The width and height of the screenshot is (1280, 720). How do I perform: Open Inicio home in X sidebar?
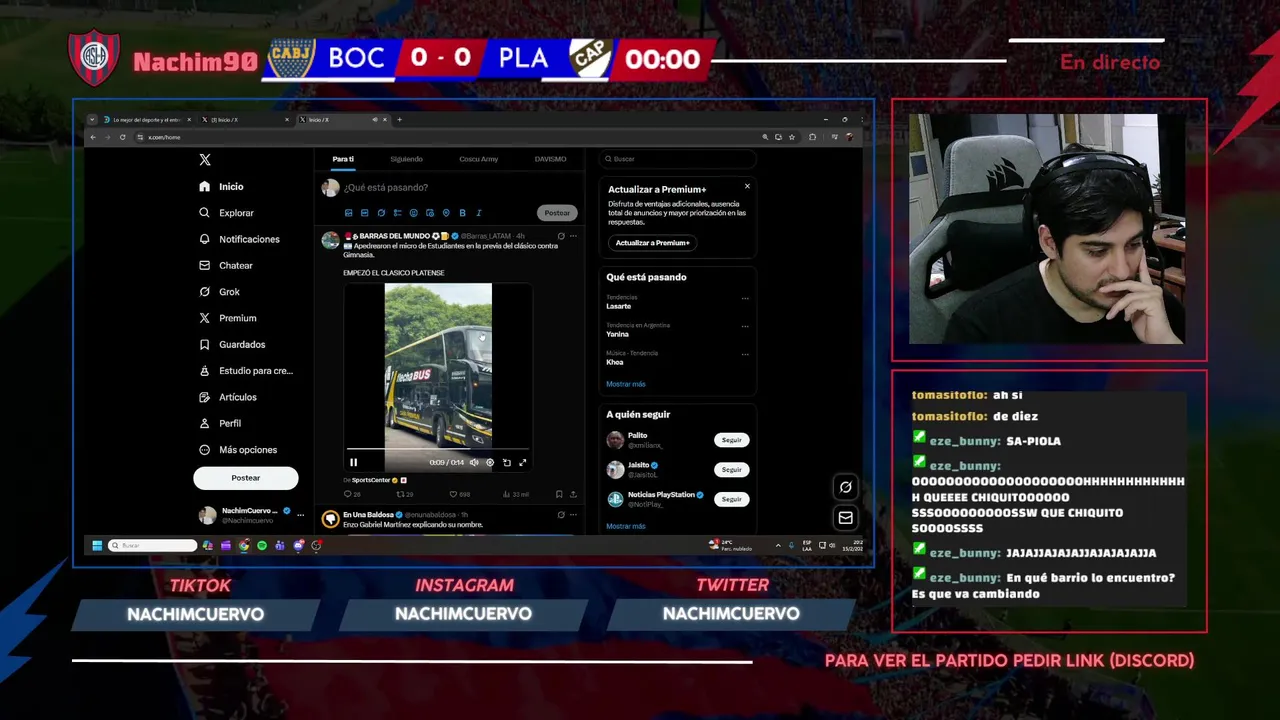pyautogui.click(x=221, y=187)
